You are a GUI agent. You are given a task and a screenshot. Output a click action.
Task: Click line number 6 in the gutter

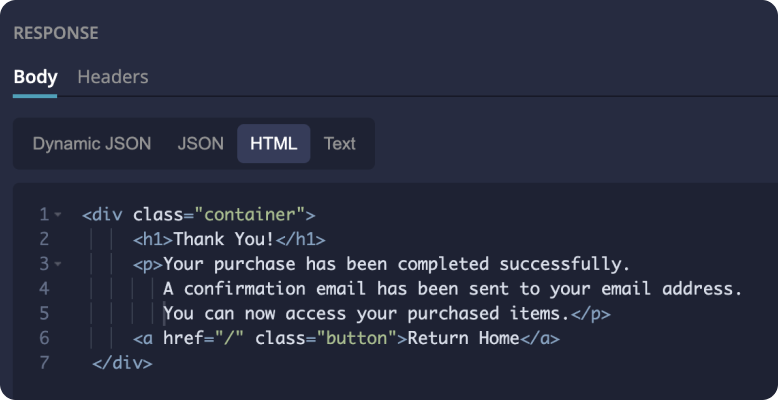pos(44,339)
